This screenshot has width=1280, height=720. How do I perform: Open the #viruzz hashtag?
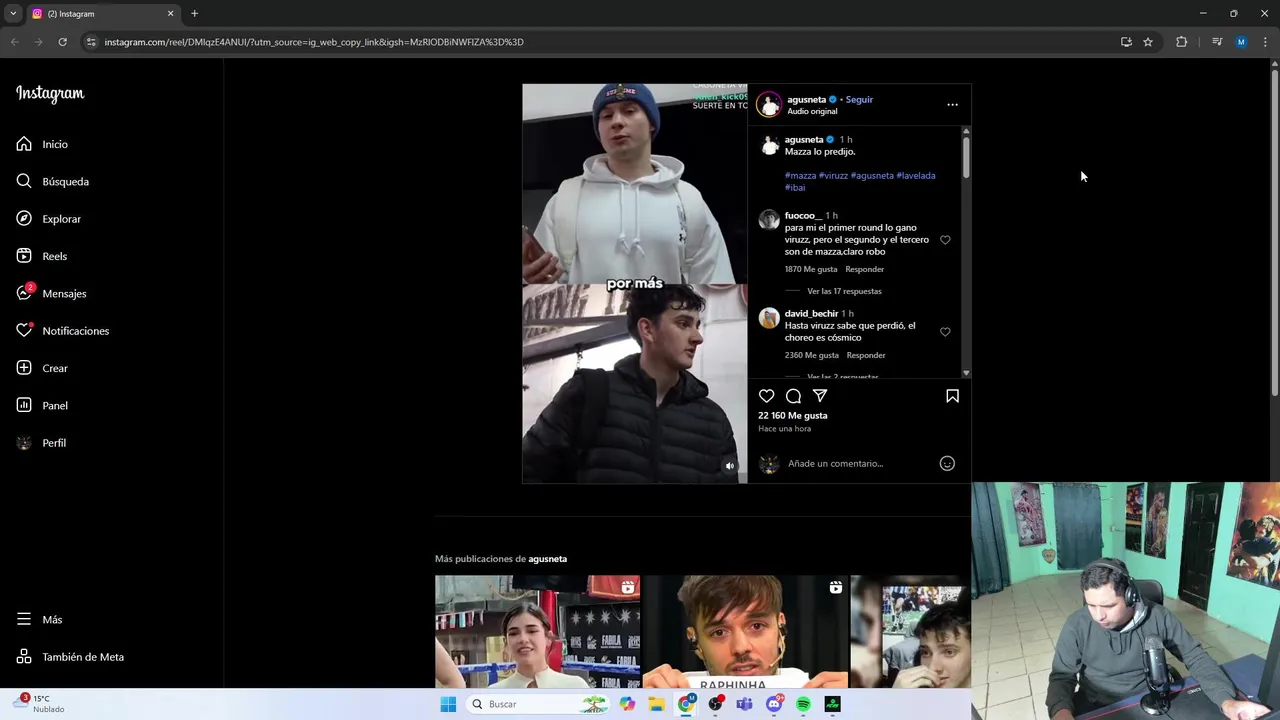833,175
